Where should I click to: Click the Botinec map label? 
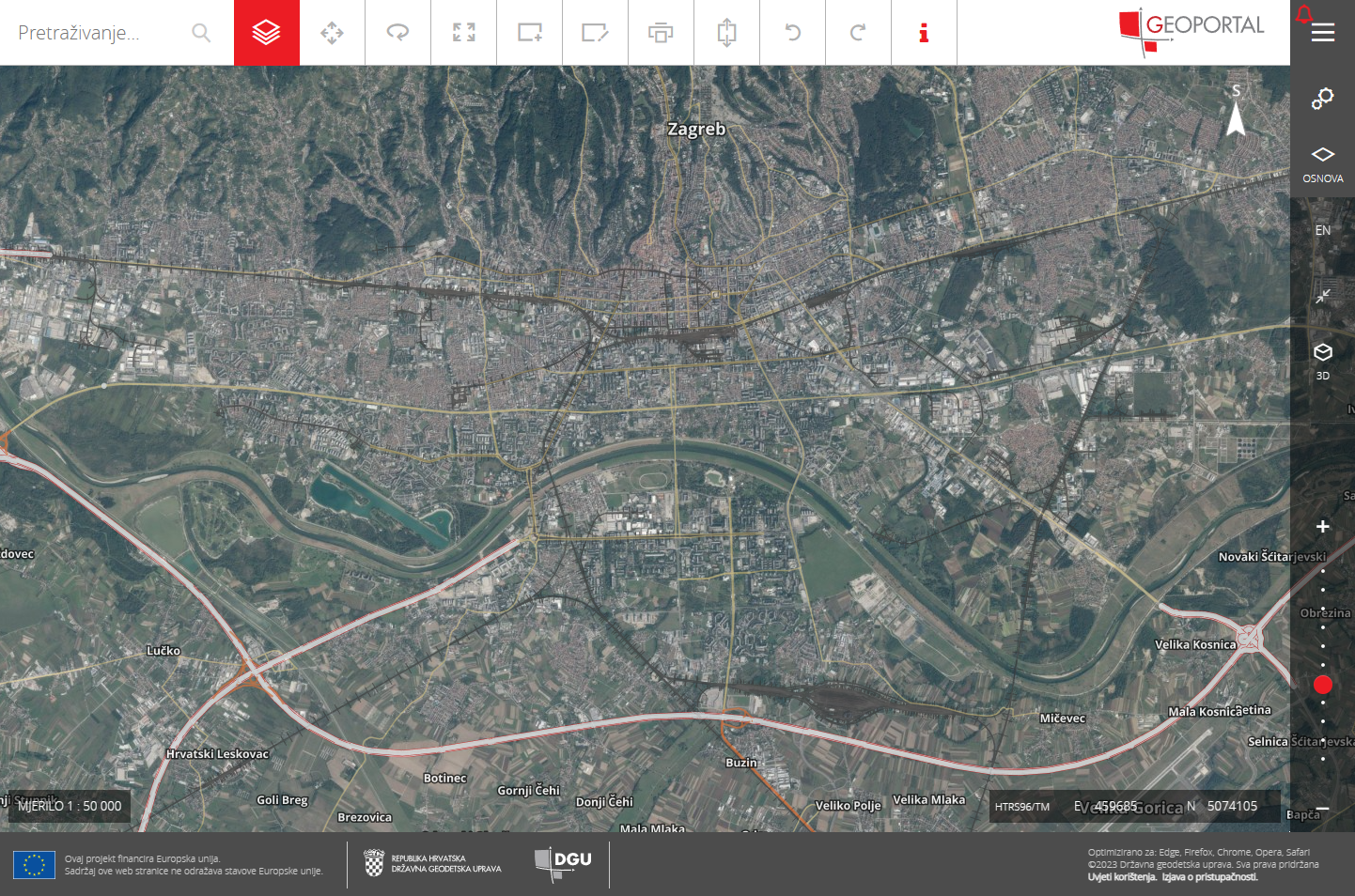(x=445, y=779)
